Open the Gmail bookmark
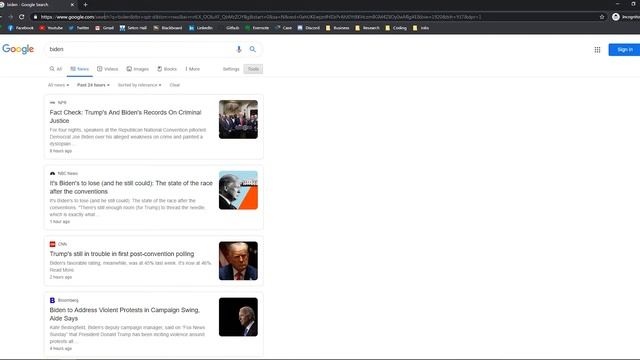 104,28
